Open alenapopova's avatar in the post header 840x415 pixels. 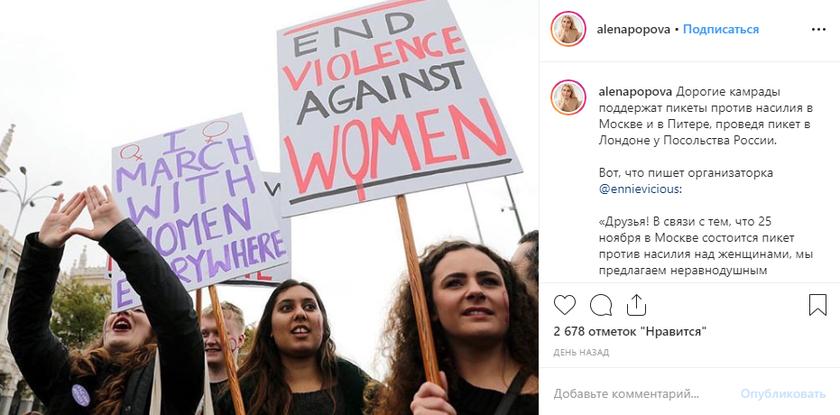click(568, 29)
